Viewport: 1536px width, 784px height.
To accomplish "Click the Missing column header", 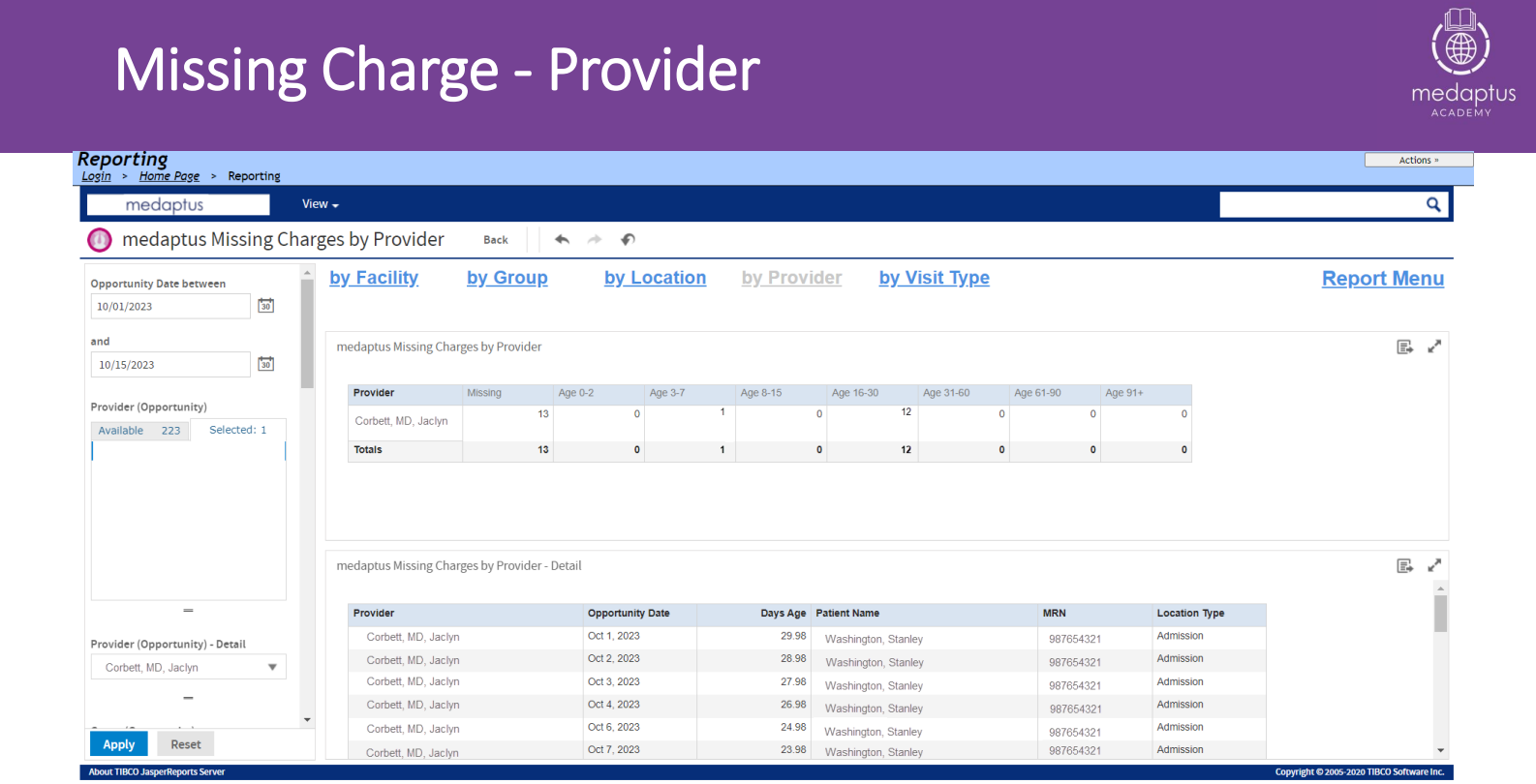I will point(484,393).
